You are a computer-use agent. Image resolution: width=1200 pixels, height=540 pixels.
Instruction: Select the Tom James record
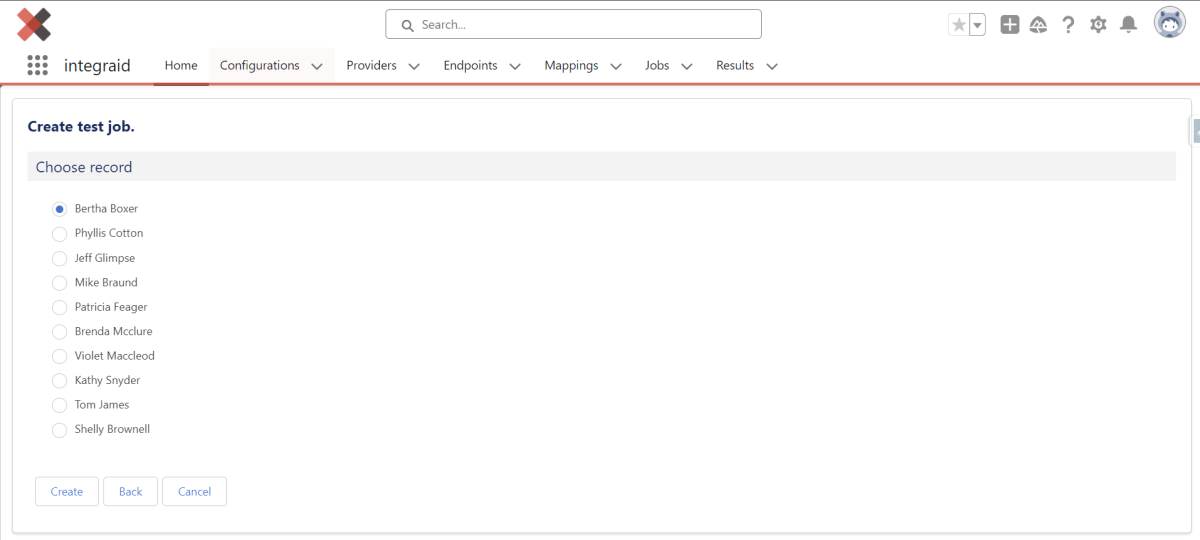[x=59, y=405]
